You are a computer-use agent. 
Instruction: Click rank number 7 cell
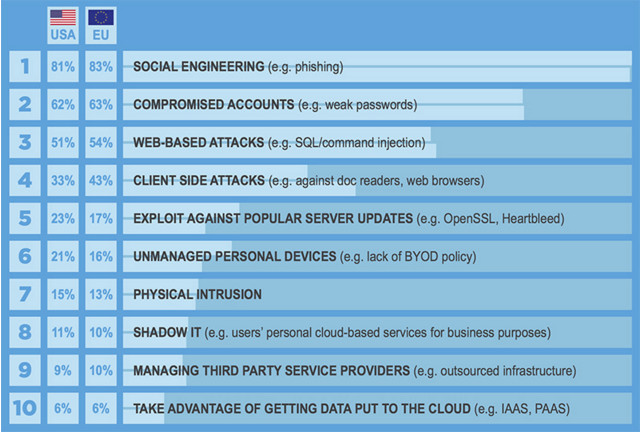pyautogui.click(x=25, y=294)
